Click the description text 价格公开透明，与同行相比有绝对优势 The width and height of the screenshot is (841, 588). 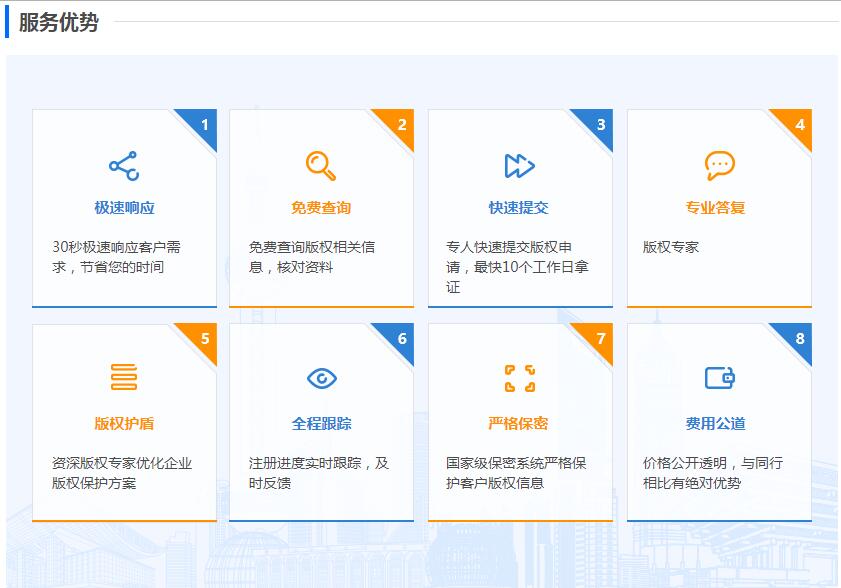[712, 473]
